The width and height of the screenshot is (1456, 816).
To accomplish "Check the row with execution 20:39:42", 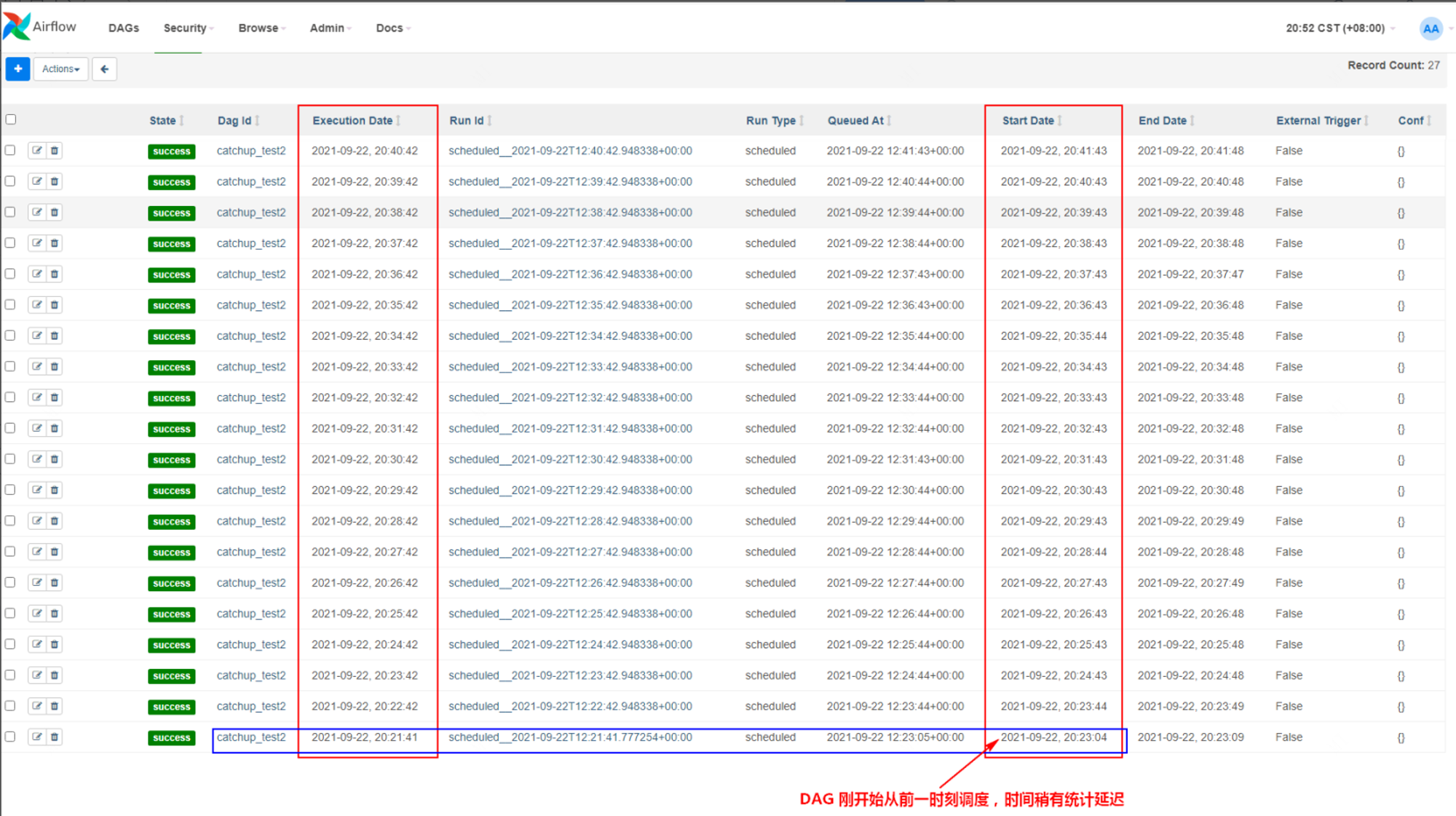I will point(10,181).
